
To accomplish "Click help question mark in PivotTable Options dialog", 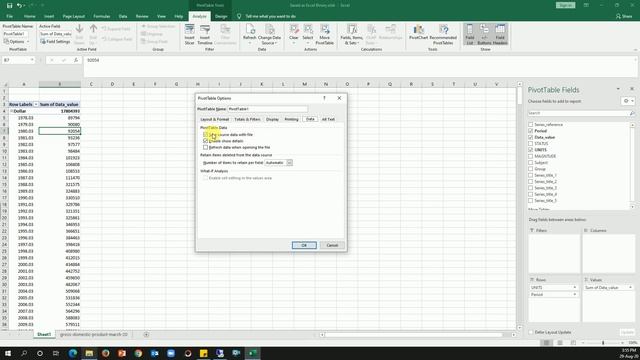I will [x=324, y=98].
